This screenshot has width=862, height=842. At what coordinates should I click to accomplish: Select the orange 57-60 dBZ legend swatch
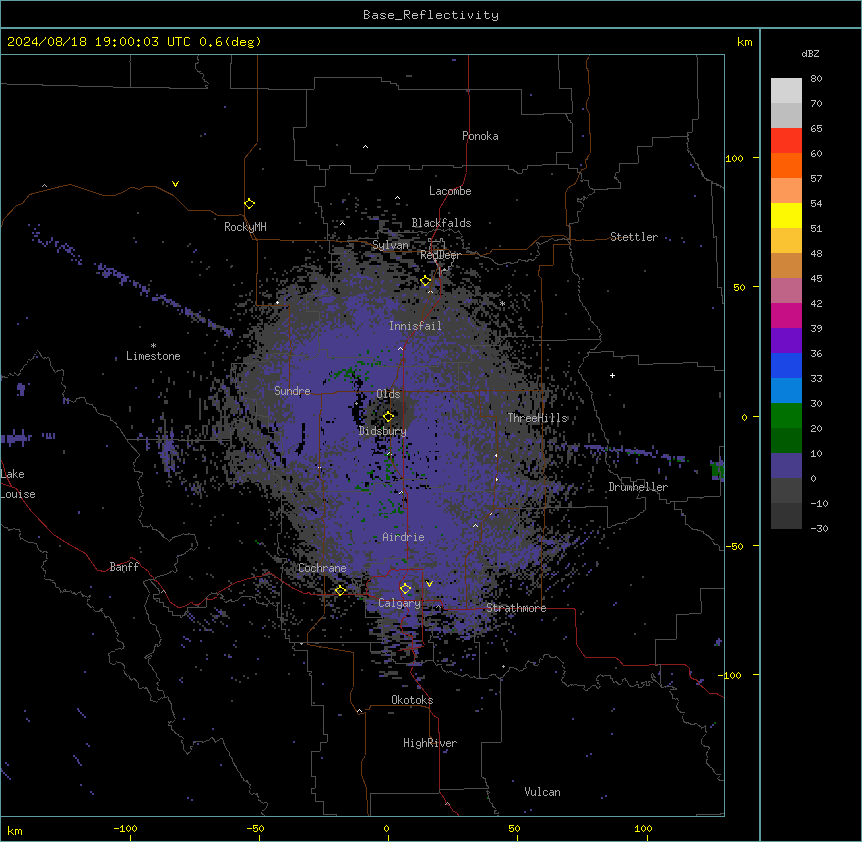(786, 165)
